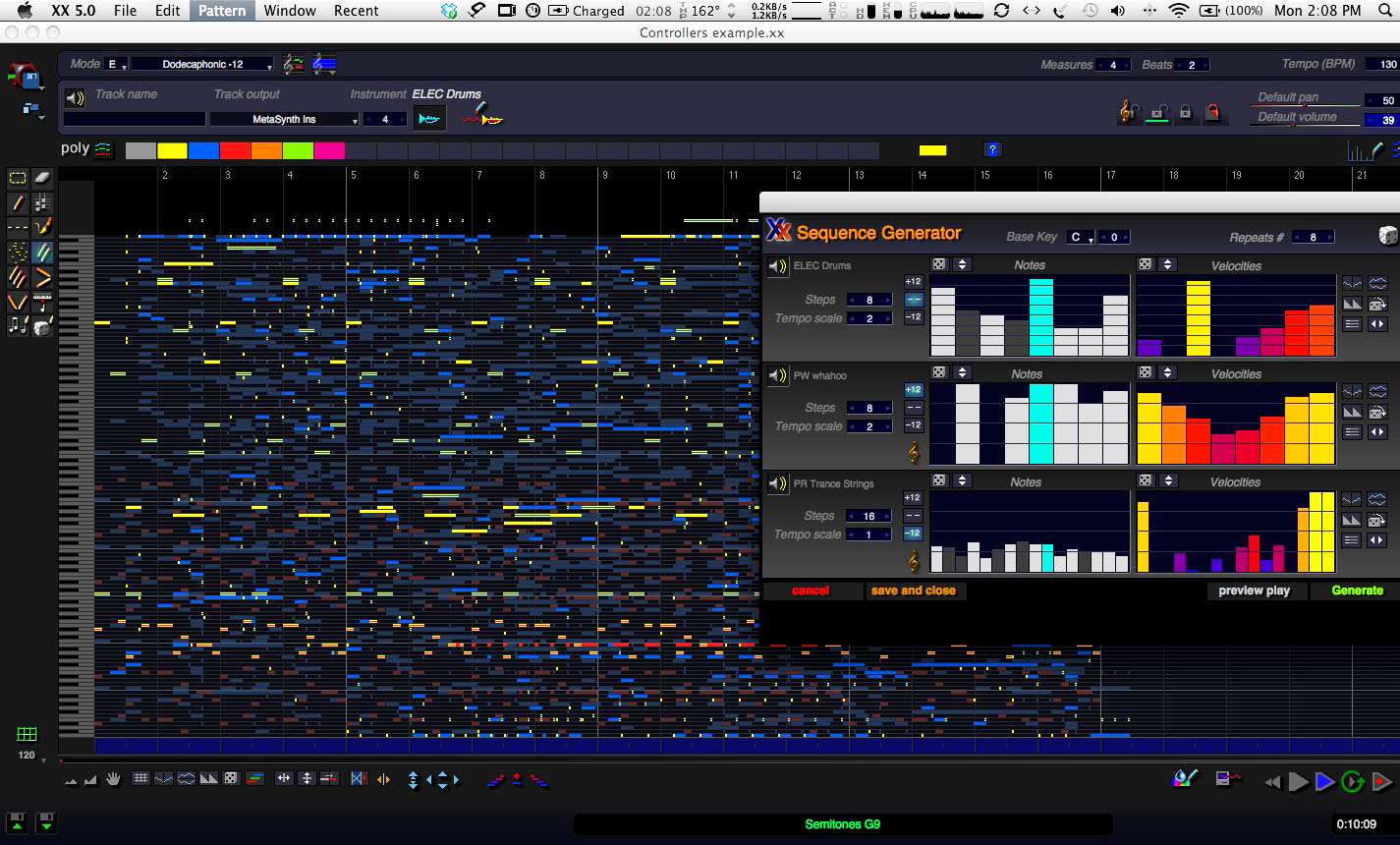The image size is (1400, 845).
Task: Select the magenta track color swatch
Action: click(x=329, y=150)
